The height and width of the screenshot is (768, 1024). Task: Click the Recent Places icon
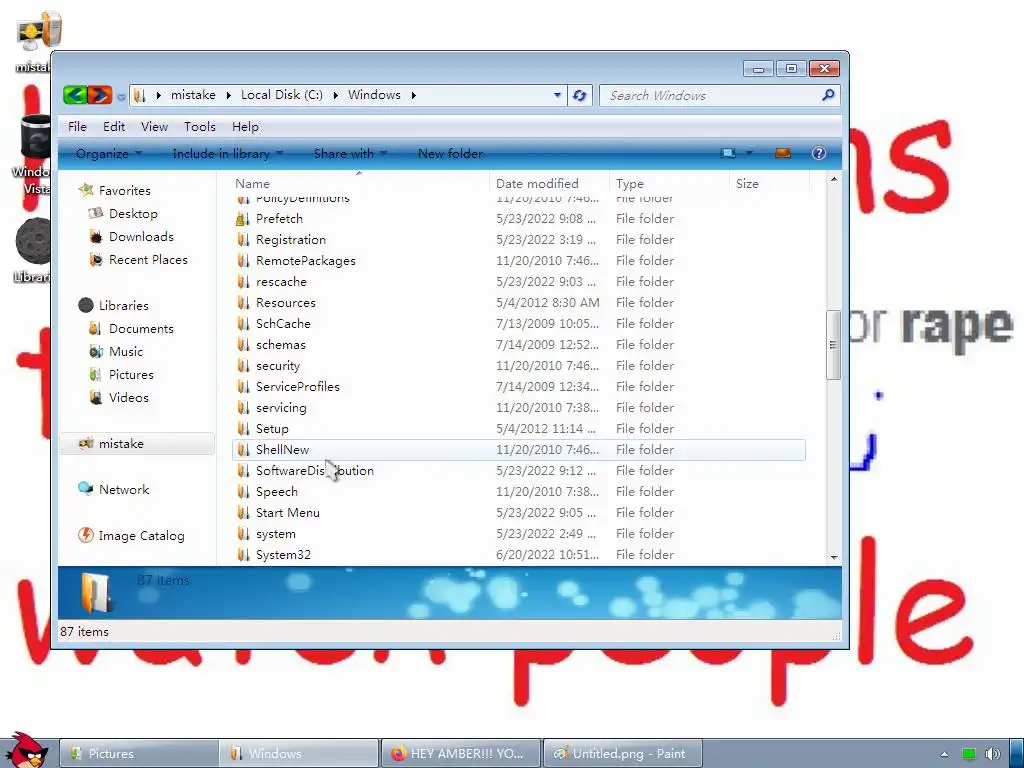96,259
